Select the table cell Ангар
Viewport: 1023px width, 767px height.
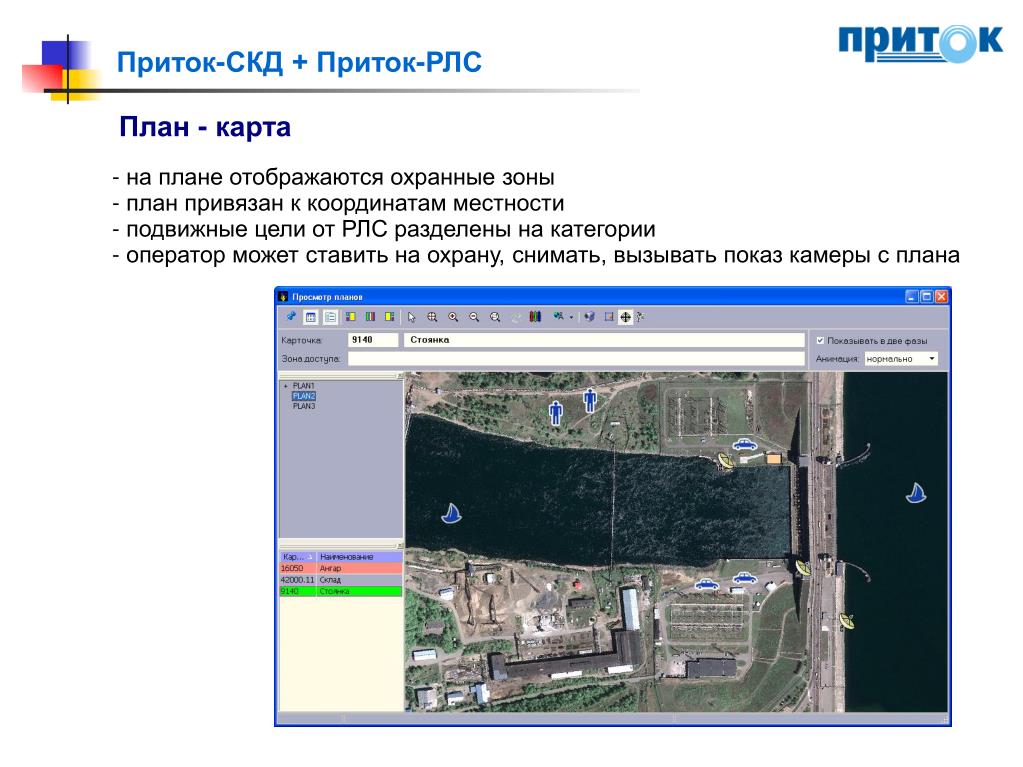pos(359,569)
